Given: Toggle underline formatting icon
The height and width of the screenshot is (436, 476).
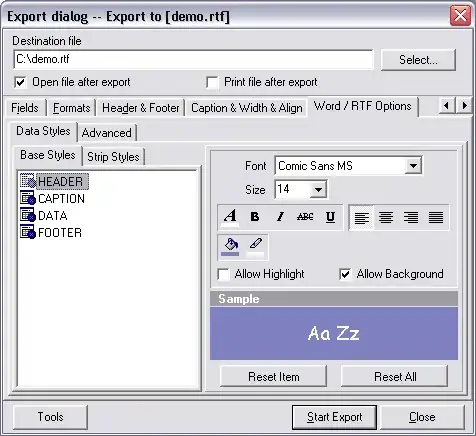Looking at the screenshot, I should tap(330, 217).
